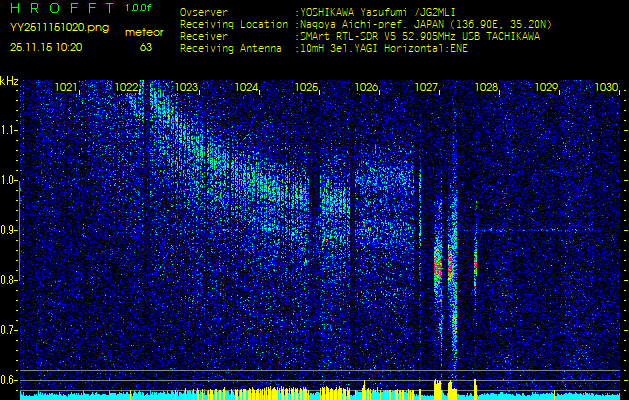Image resolution: width=629 pixels, height=400 pixels.
Task: Click the 1024 time marker
Action: coord(246,87)
